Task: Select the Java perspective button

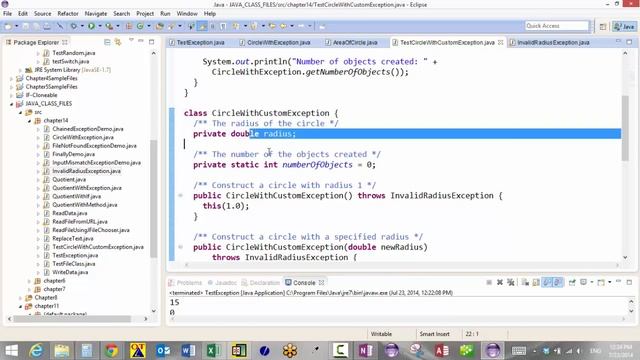Action: tap(624, 27)
